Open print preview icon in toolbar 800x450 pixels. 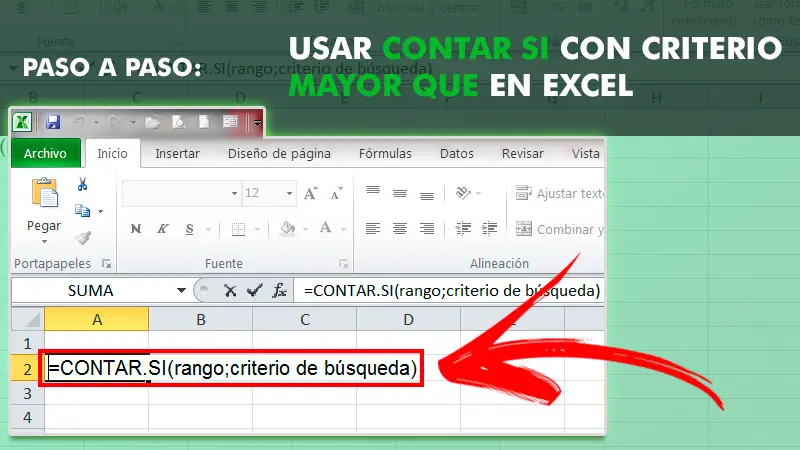(x=179, y=122)
